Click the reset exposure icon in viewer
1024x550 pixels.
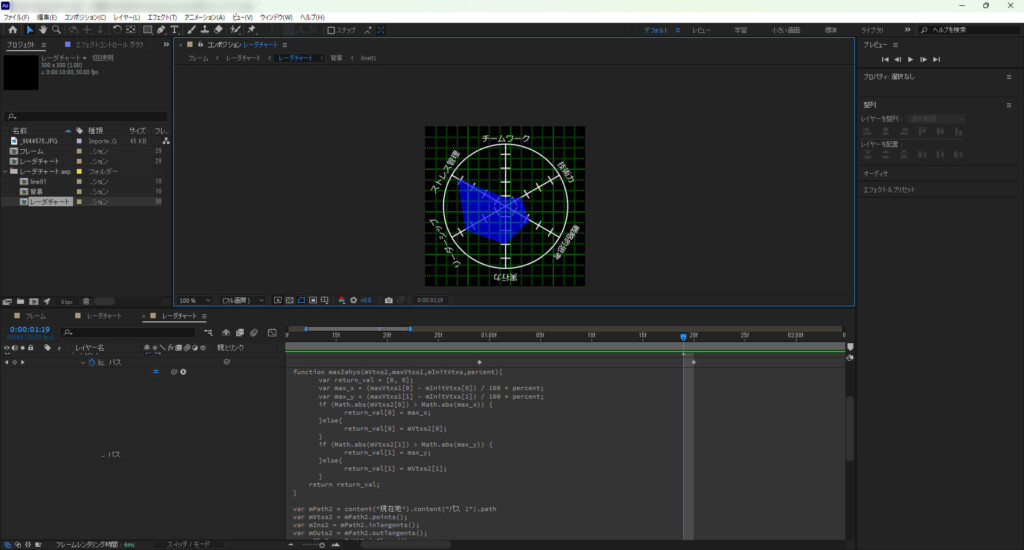coord(353,300)
